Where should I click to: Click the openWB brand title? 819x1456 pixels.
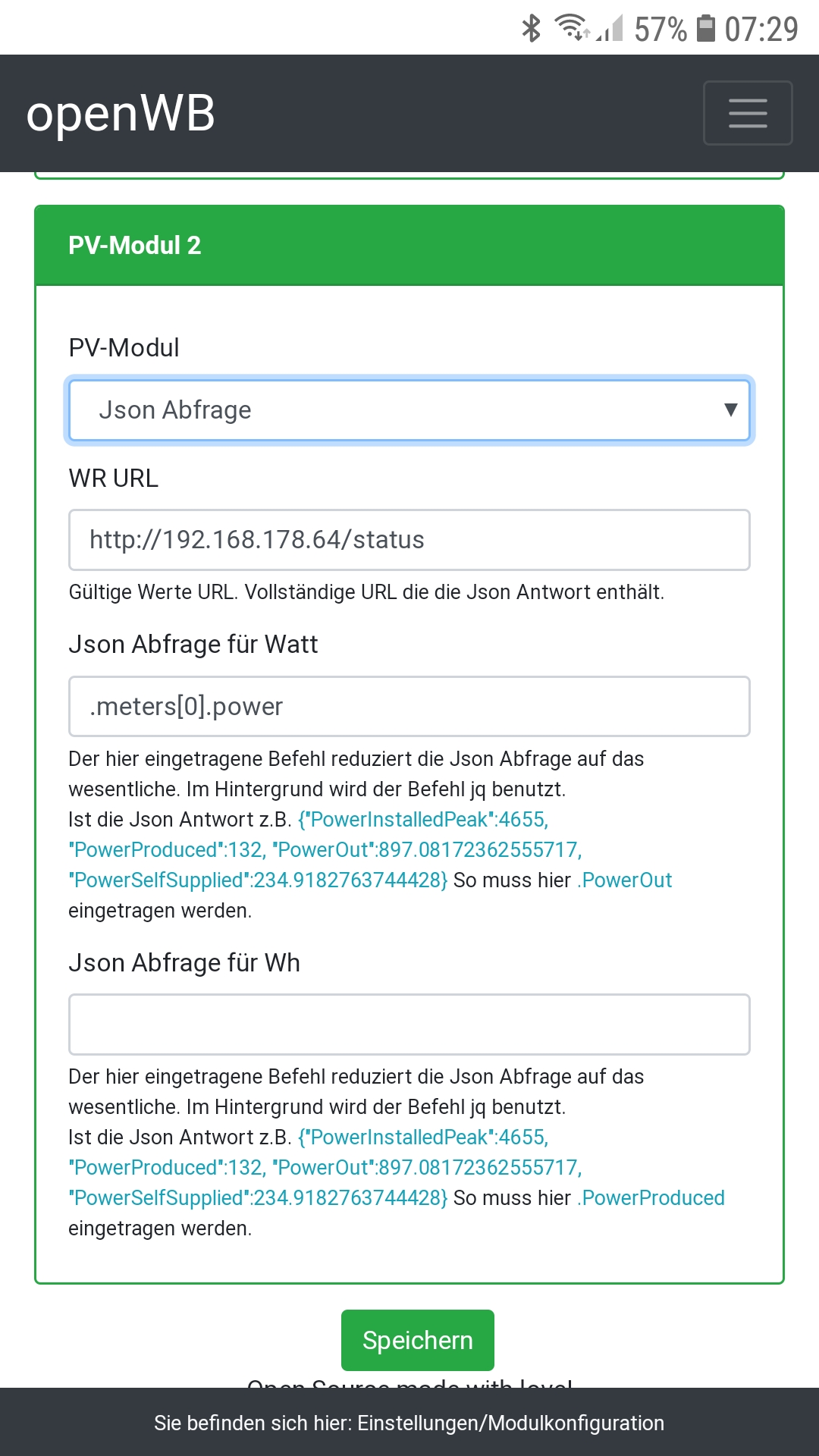tap(121, 114)
